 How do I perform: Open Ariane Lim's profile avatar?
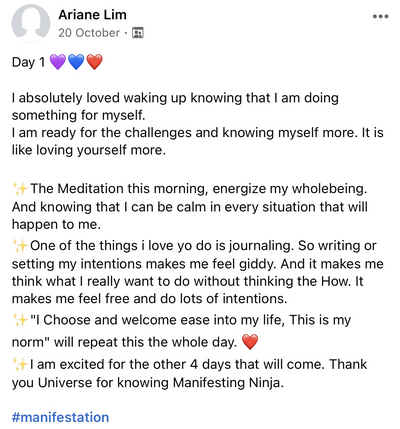coord(31,23)
